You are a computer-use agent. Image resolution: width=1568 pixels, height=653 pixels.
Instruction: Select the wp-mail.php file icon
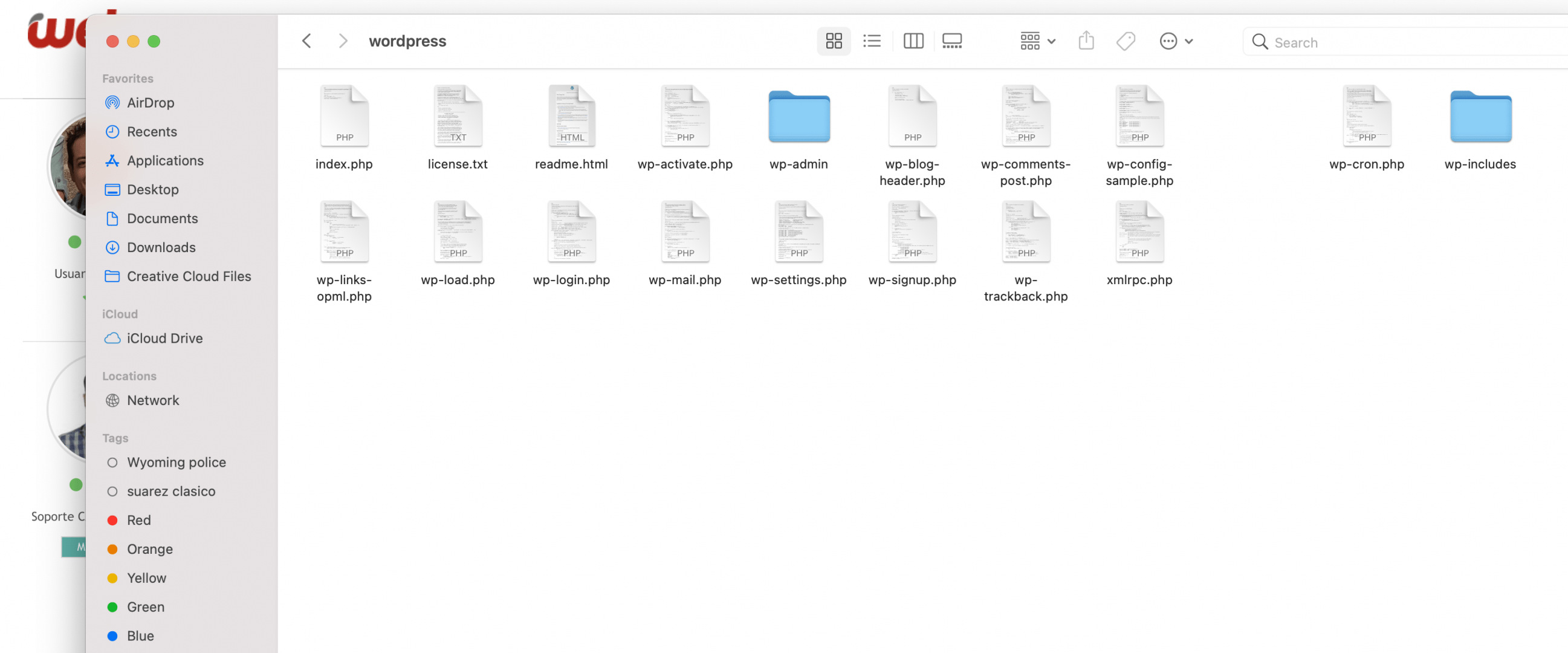(x=685, y=231)
